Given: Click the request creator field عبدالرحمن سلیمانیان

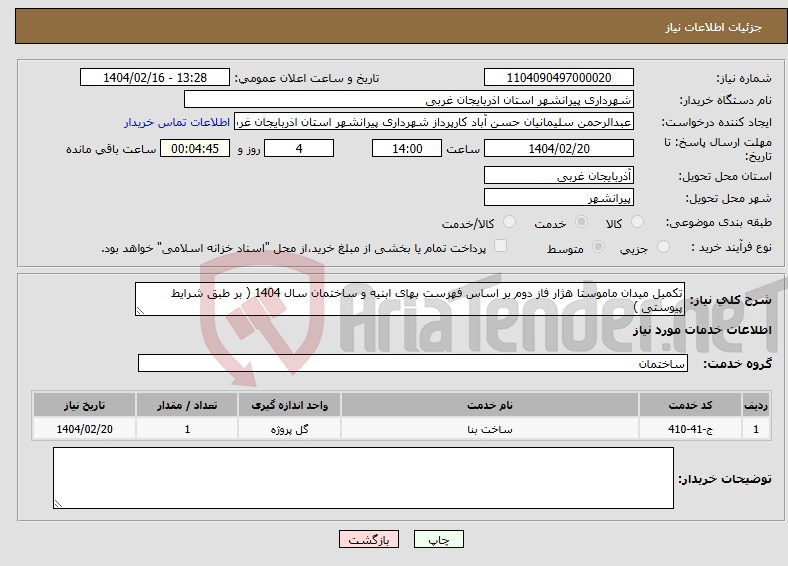Looking at the screenshot, I should [x=434, y=122].
